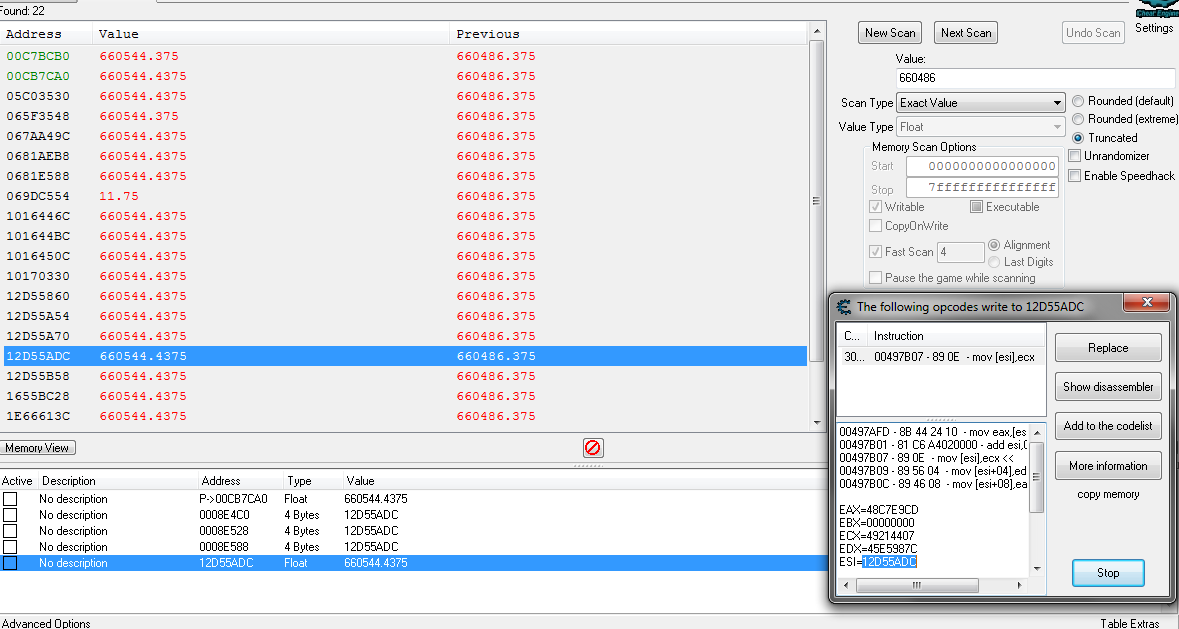The width and height of the screenshot is (1179, 629).
Task: Select the mov [esi],ecx instruction row
Action: click(x=940, y=357)
